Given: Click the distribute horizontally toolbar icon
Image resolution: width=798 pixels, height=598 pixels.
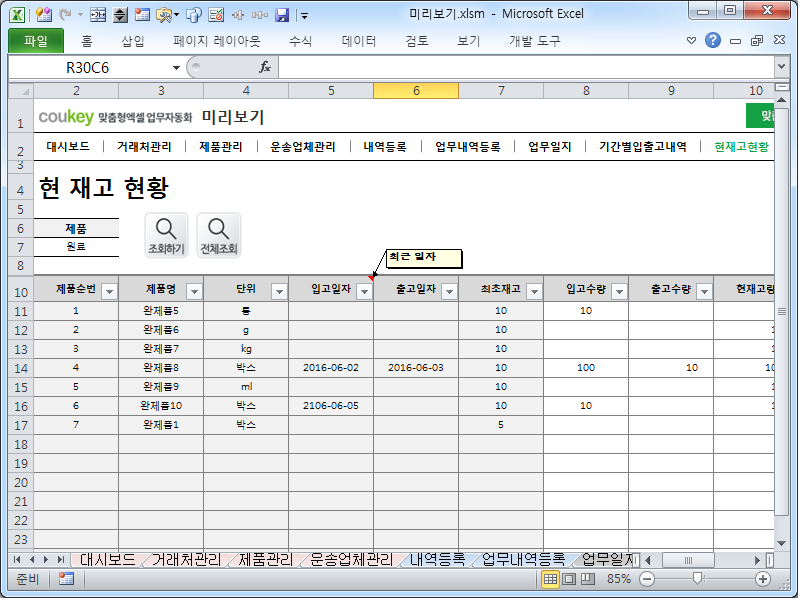Looking at the screenshot, I should 260,15.
